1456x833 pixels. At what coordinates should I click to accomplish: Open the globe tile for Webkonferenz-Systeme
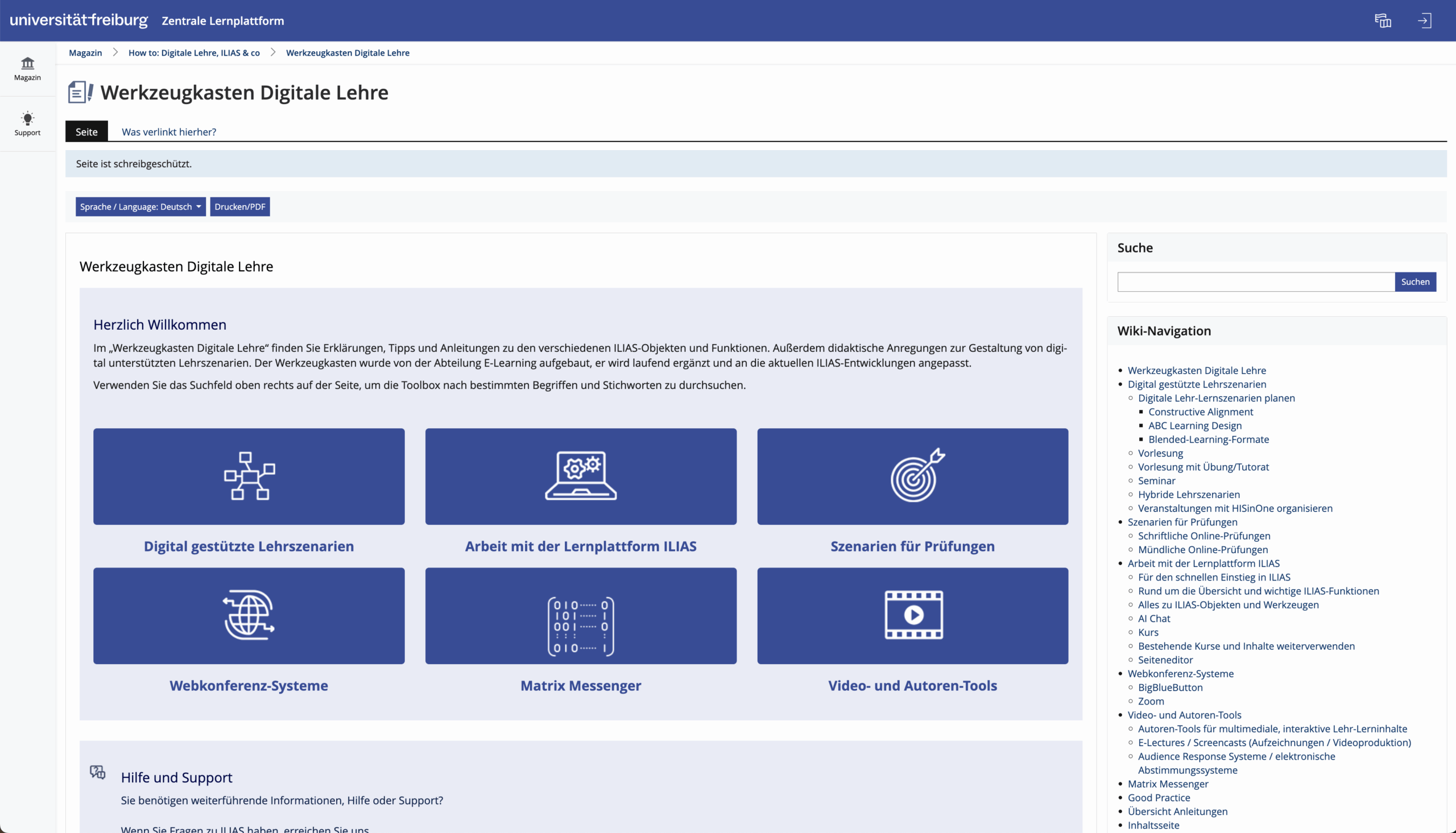(x=249, y=616)
